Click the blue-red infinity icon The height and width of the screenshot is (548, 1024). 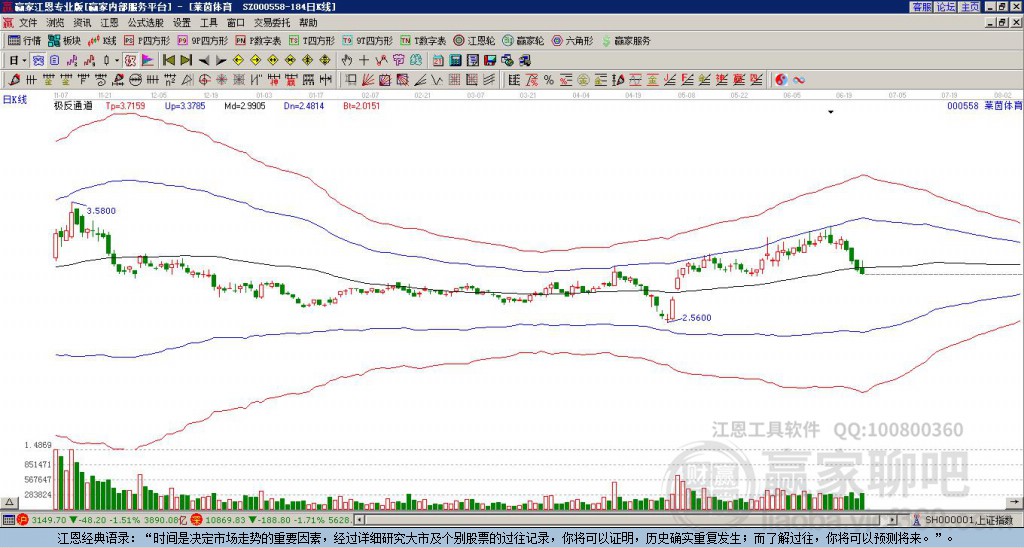[799, 80]
